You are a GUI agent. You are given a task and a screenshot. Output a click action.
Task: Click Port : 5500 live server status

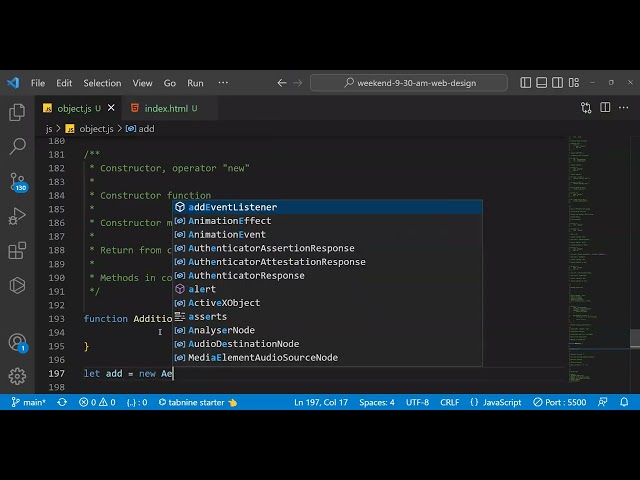point(560,402)
